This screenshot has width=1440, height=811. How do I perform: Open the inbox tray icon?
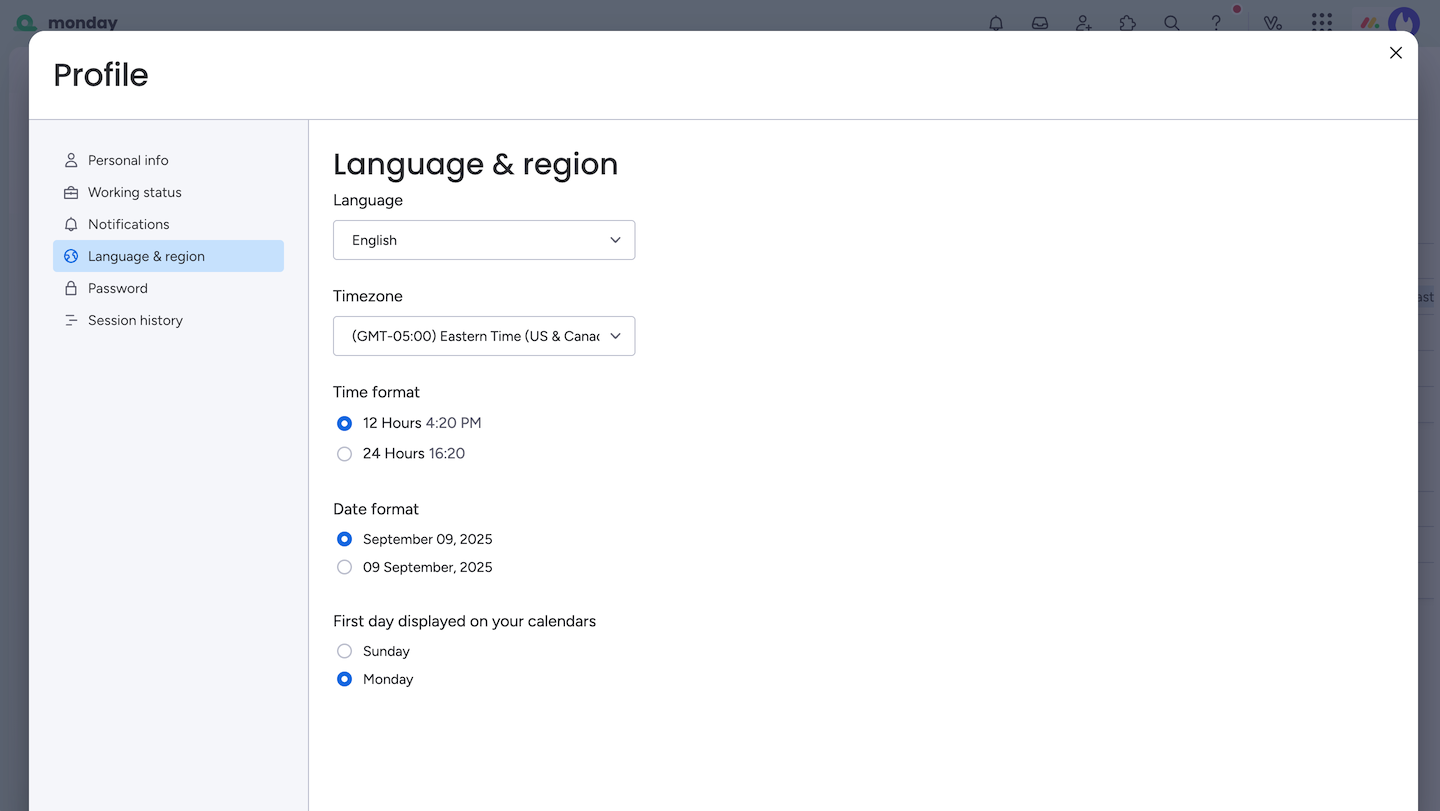(1040, 23)
